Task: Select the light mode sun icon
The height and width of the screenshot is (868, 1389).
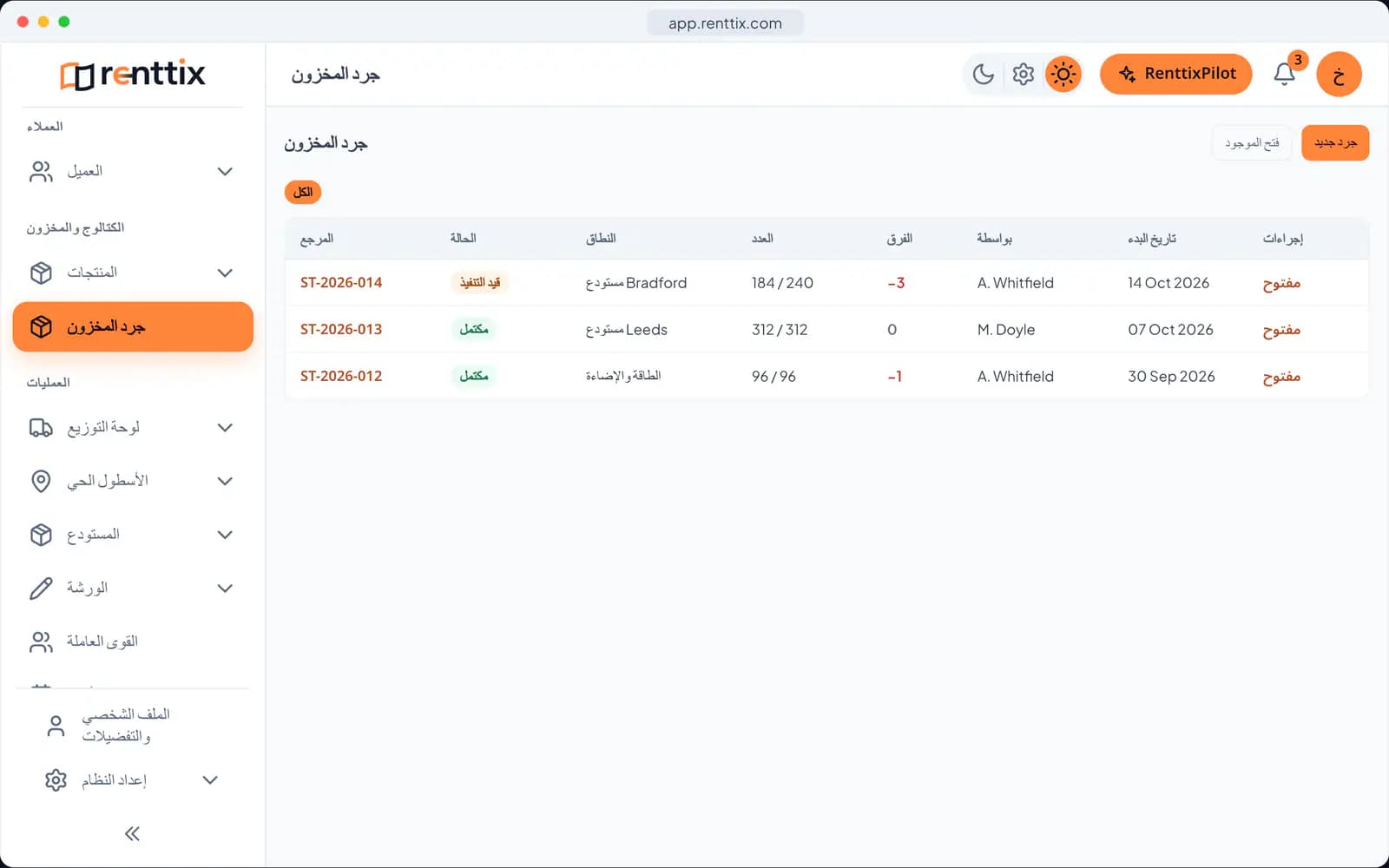Action: coord(1063,75)
